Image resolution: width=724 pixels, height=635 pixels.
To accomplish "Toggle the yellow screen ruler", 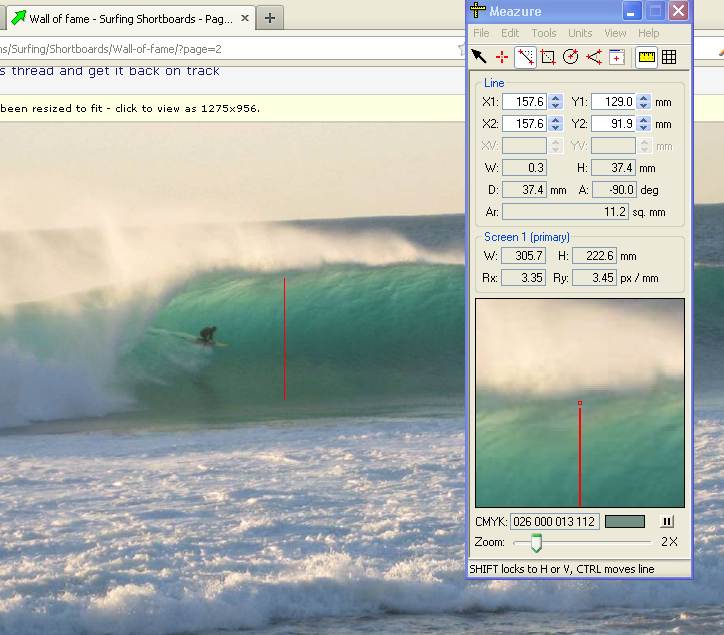I will pyautogui.click(x=646, y=57).
